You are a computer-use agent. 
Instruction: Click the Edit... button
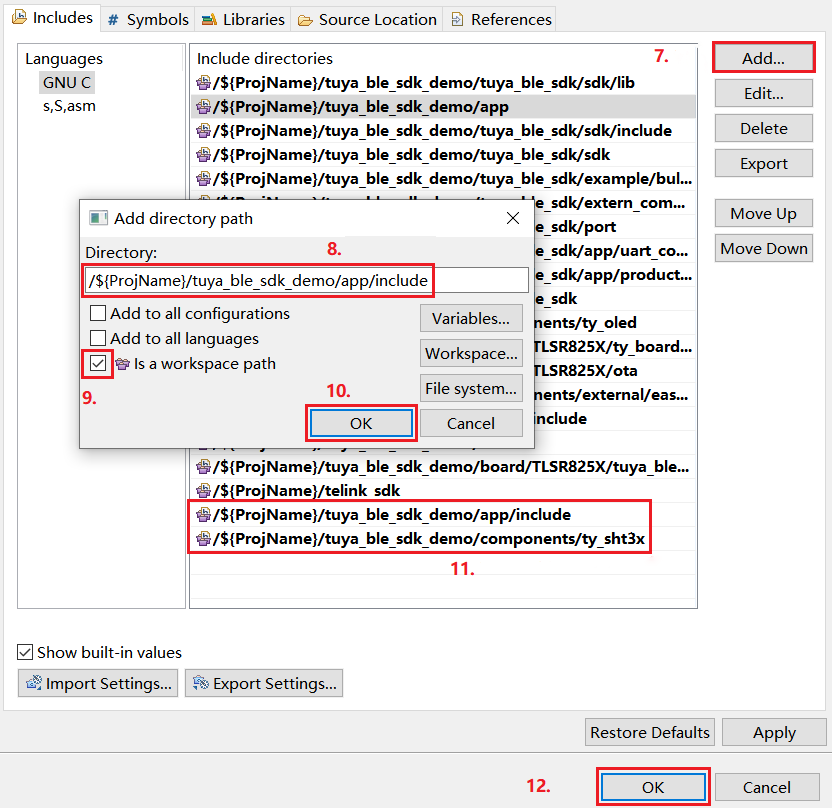point(763,93)
